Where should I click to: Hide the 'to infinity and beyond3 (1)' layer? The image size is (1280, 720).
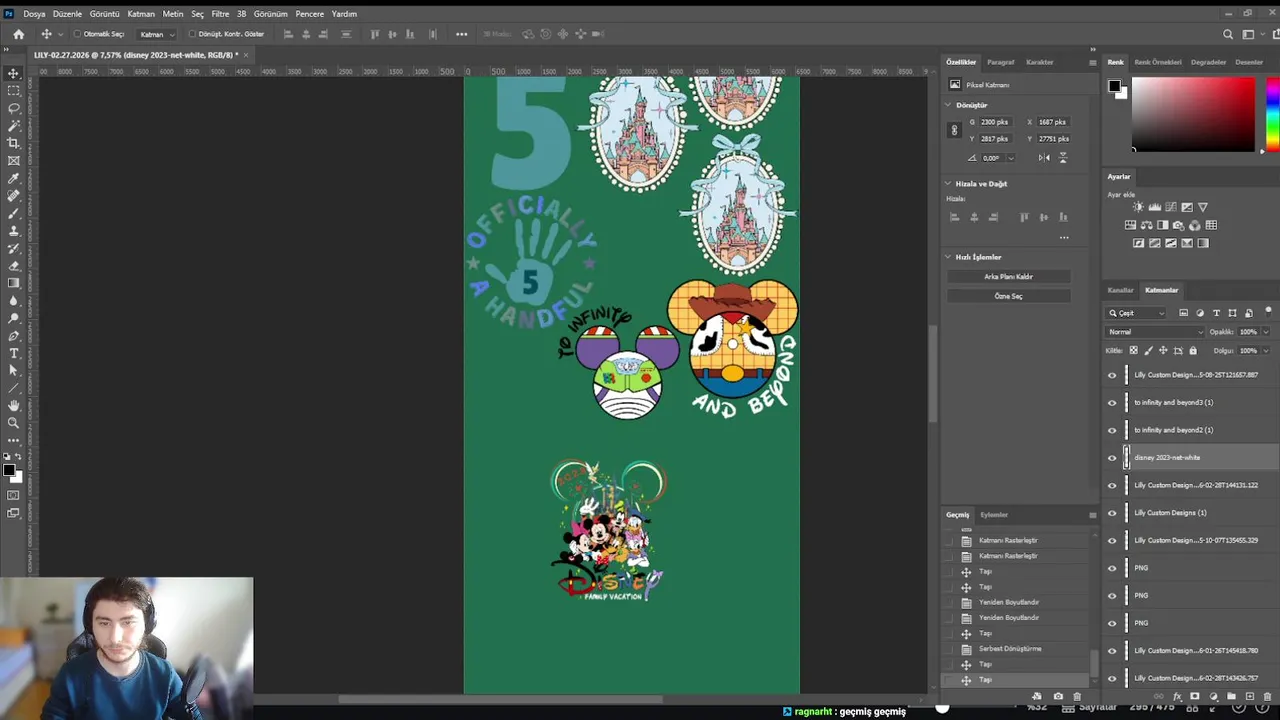(1112, 403)
